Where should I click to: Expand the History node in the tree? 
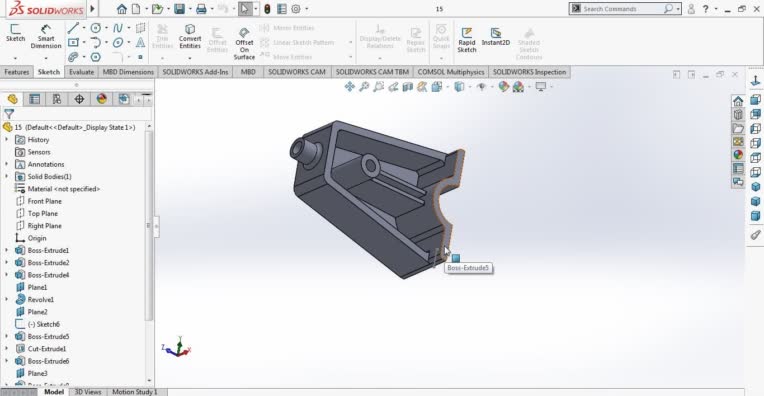tap(7, 140)
